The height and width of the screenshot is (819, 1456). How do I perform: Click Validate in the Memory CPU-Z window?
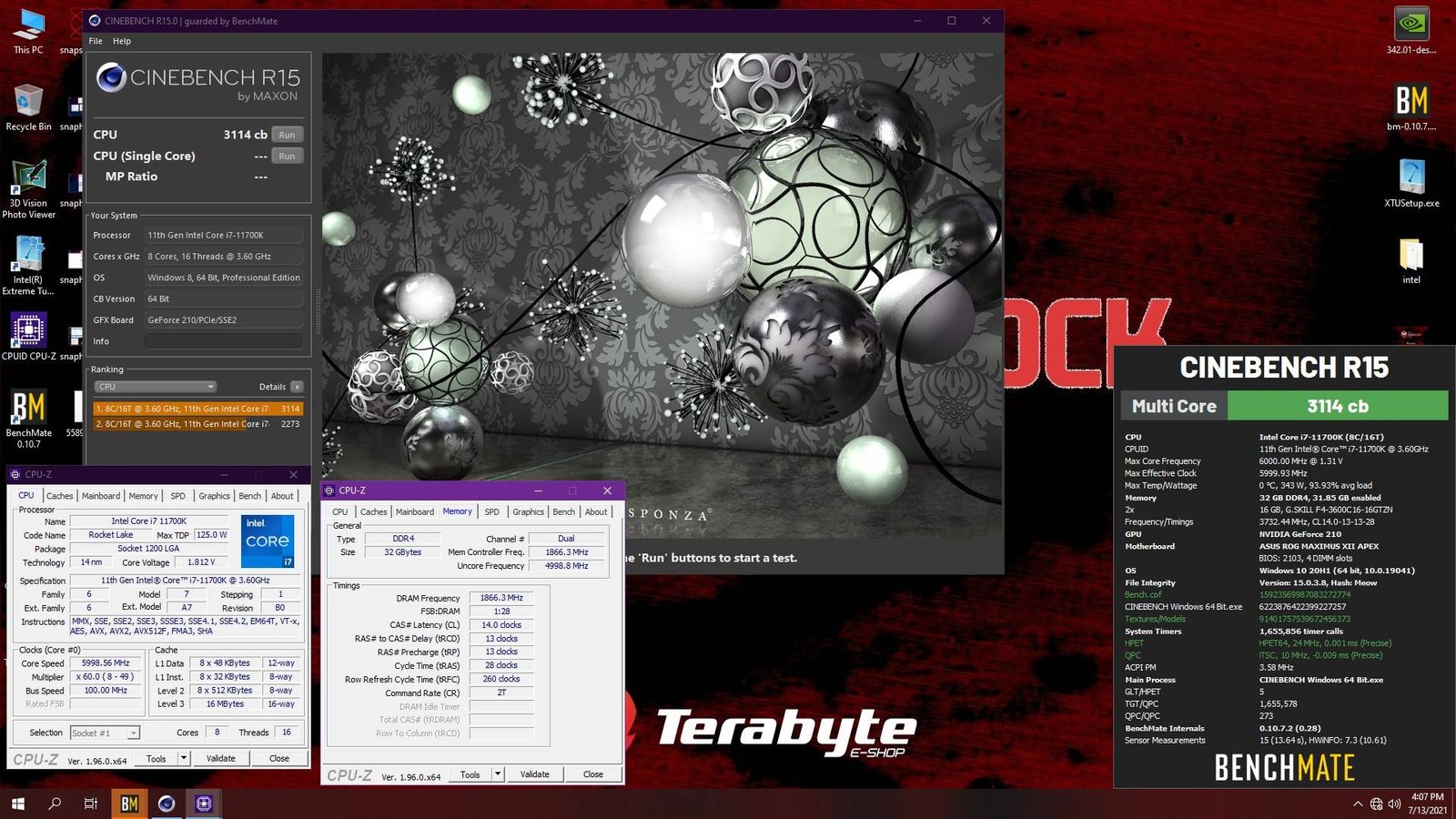(x=534, y=774)
